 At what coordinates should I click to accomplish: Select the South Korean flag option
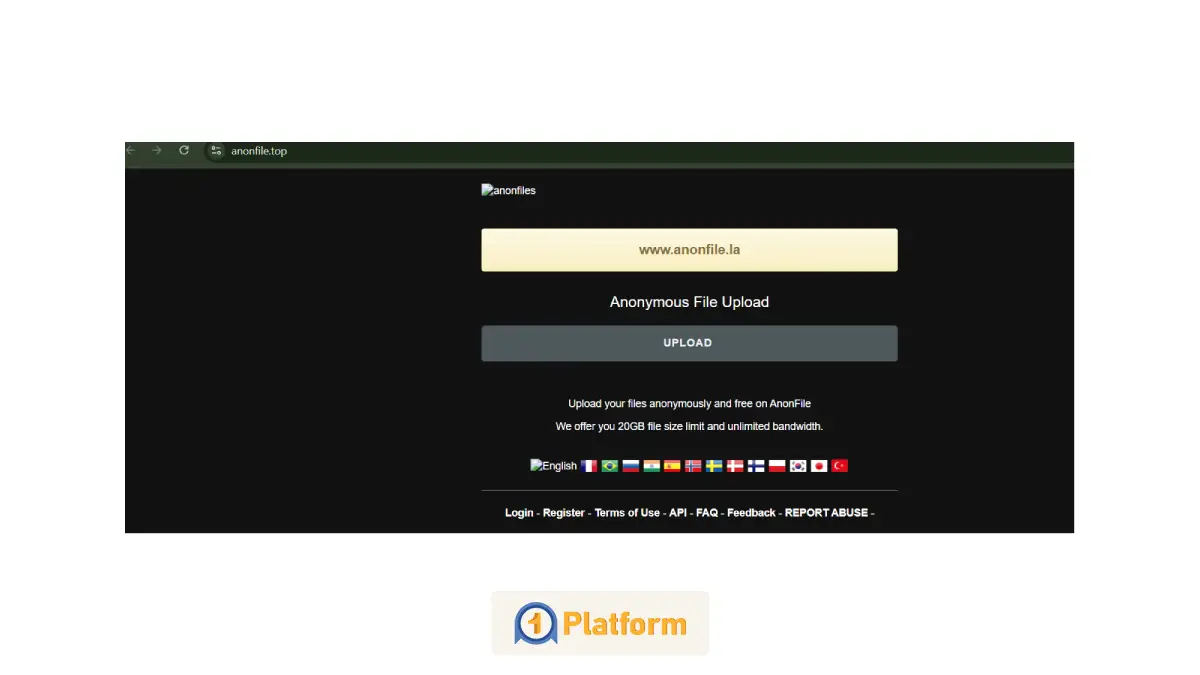(x=797, y=465)
